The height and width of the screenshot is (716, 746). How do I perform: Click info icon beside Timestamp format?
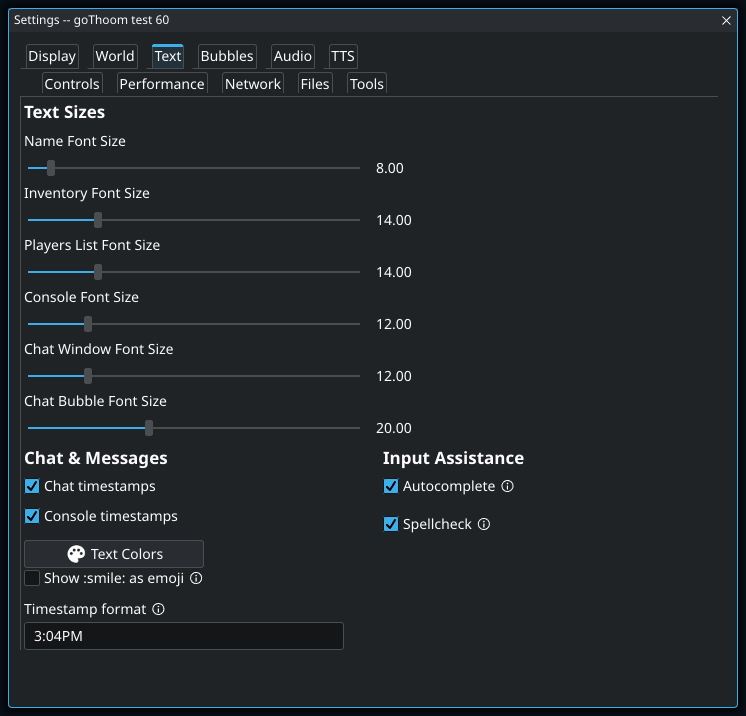coord(158,609)
